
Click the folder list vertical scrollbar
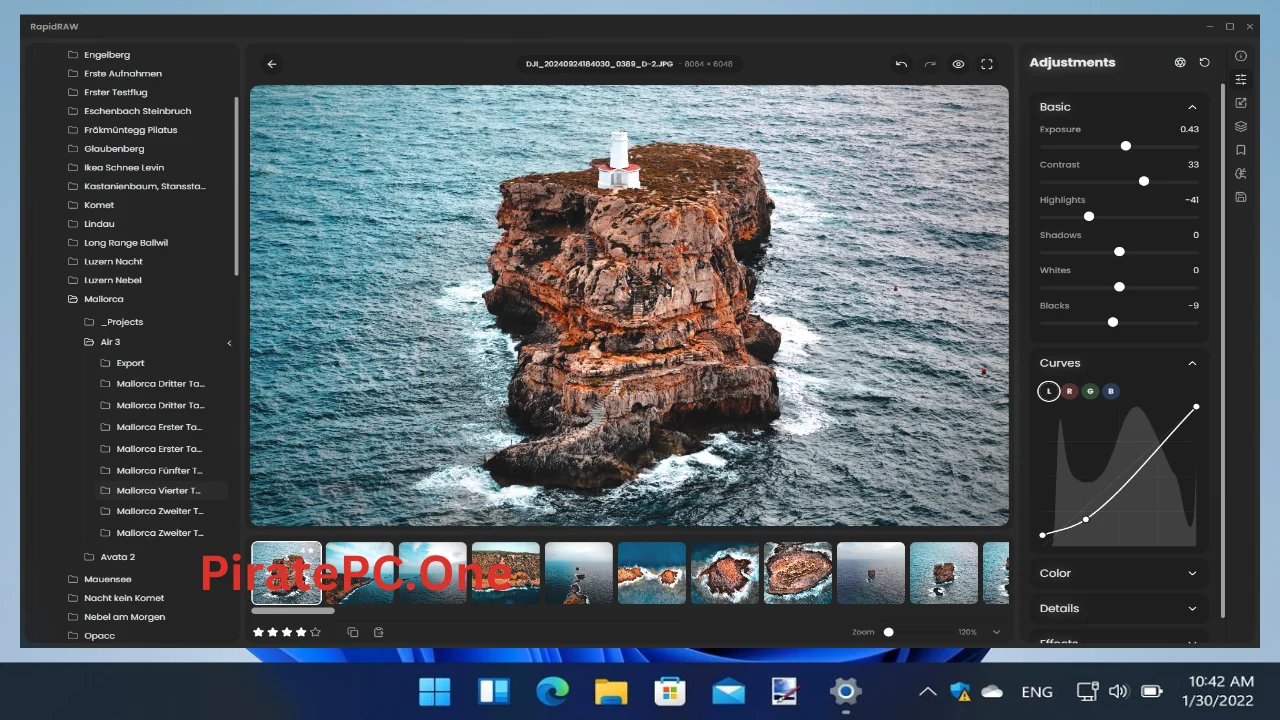point(237,185)
